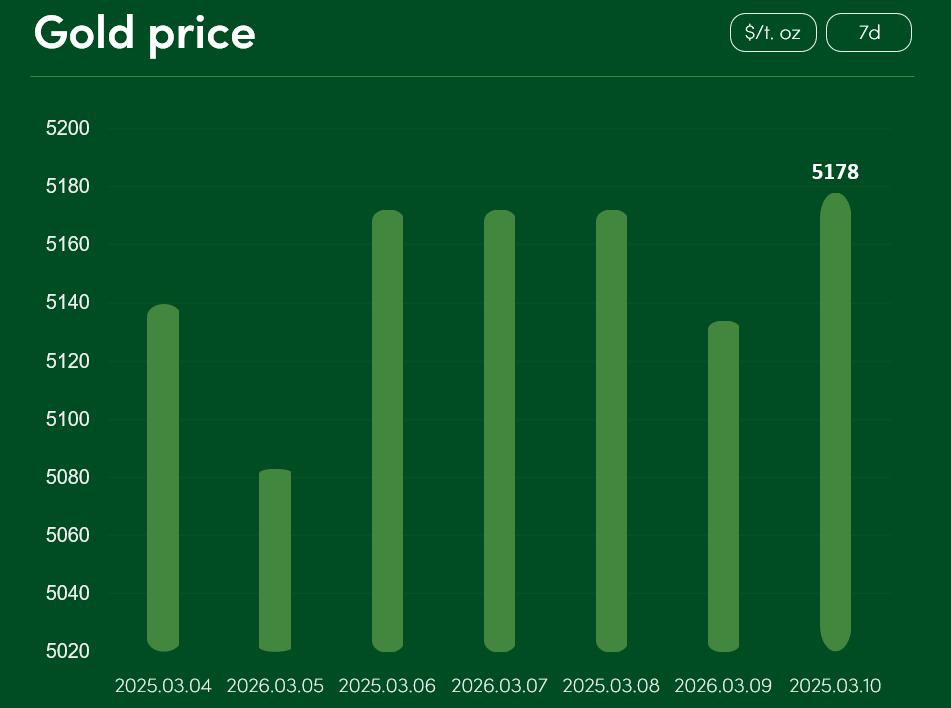The height and width of the screenshot is (708, 951).
Task: Click the 2025.03.10 date label
Action: pyautogui.click(x=835, y=686)
